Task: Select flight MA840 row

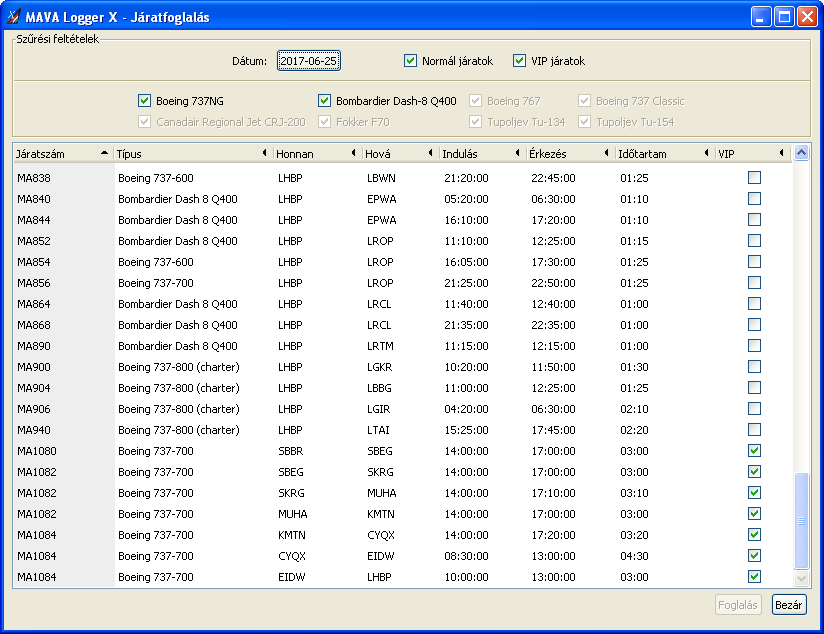Action: coord(402,199)
